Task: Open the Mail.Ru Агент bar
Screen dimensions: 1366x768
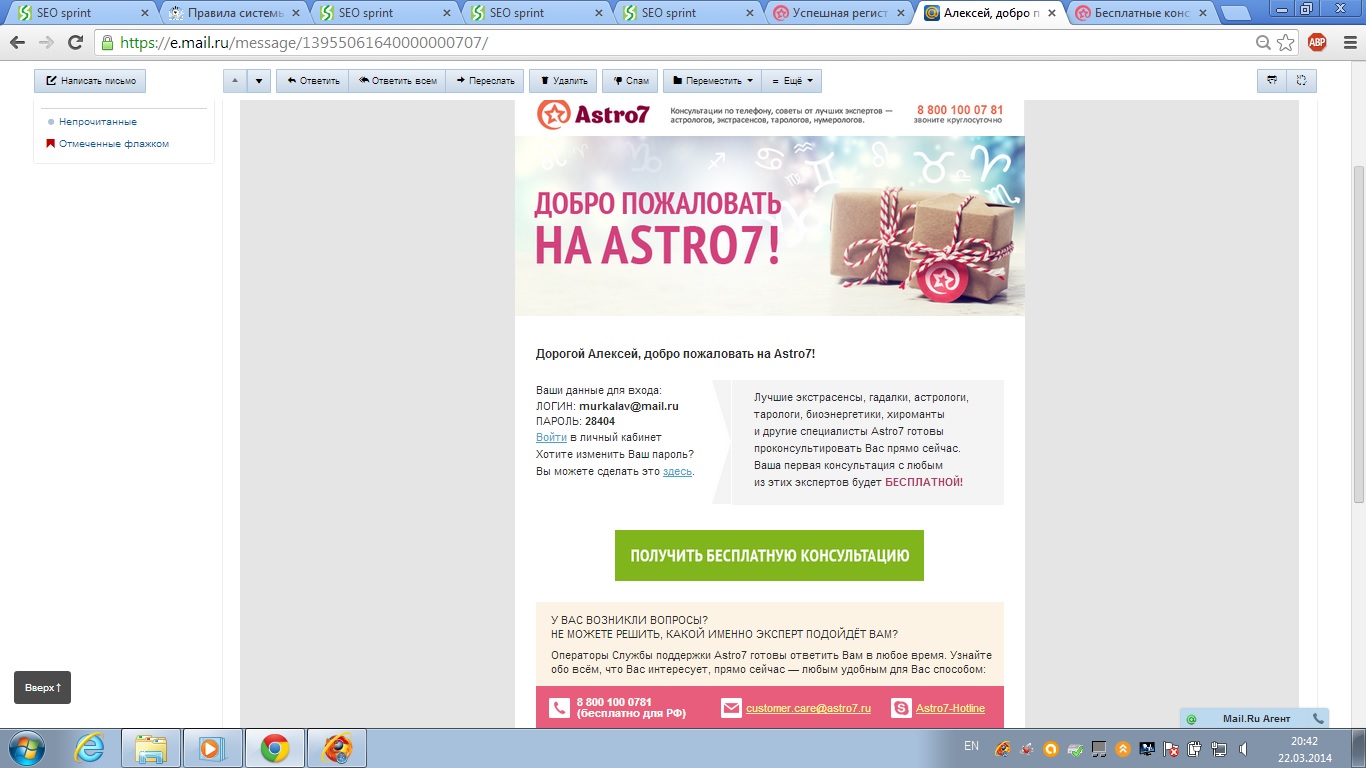Action: pos(1255,718)
